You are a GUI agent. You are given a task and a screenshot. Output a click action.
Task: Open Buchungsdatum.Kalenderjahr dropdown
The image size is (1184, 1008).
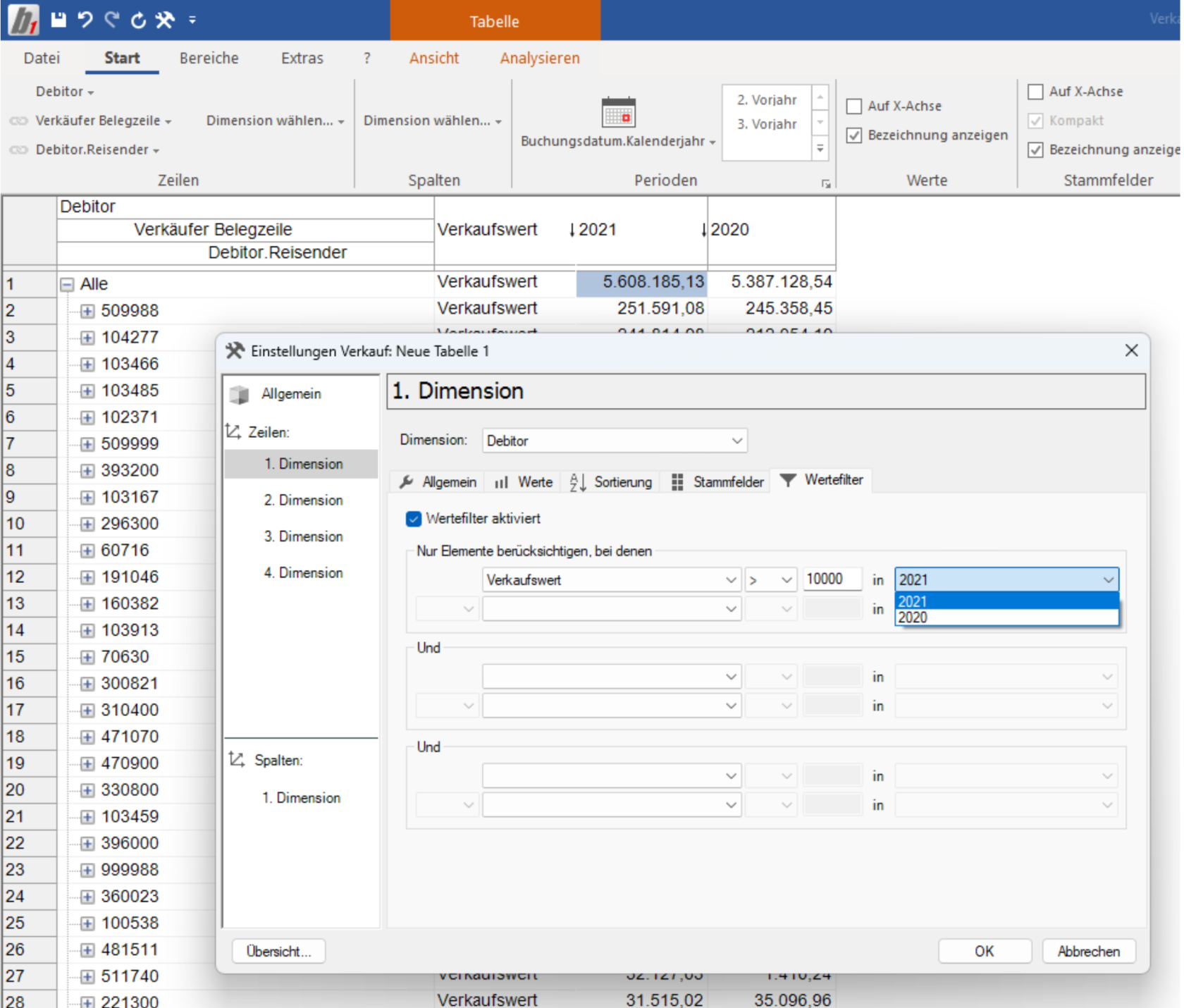[618, 142]
